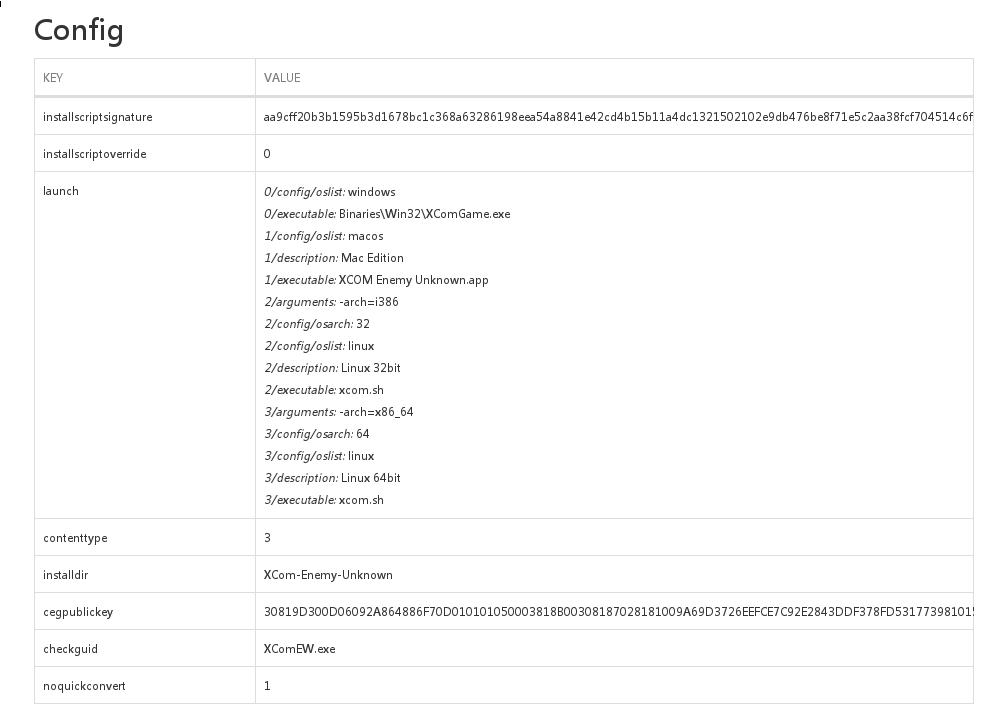Click the XCom-Enemy-Unknown installdir value
989x717 pixels.
328,575
